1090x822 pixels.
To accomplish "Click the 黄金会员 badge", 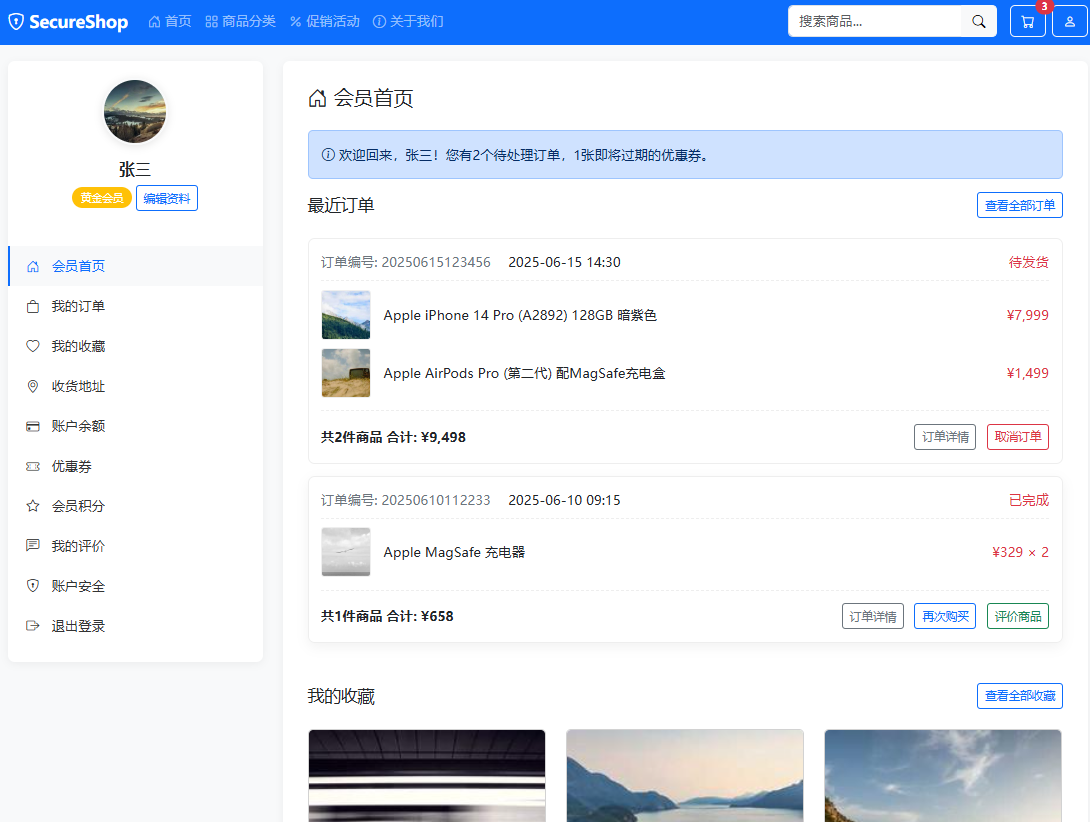I will 101,198.
